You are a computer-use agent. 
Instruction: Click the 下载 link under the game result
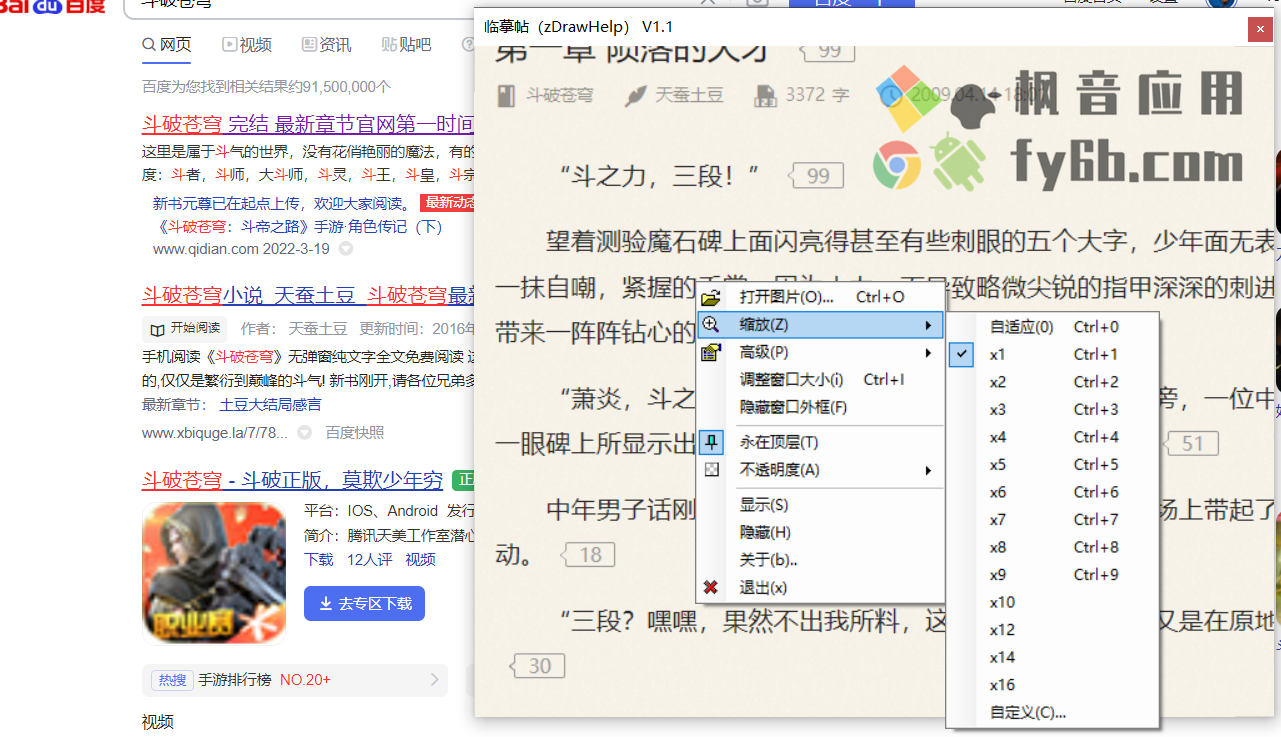pos(319,560)
